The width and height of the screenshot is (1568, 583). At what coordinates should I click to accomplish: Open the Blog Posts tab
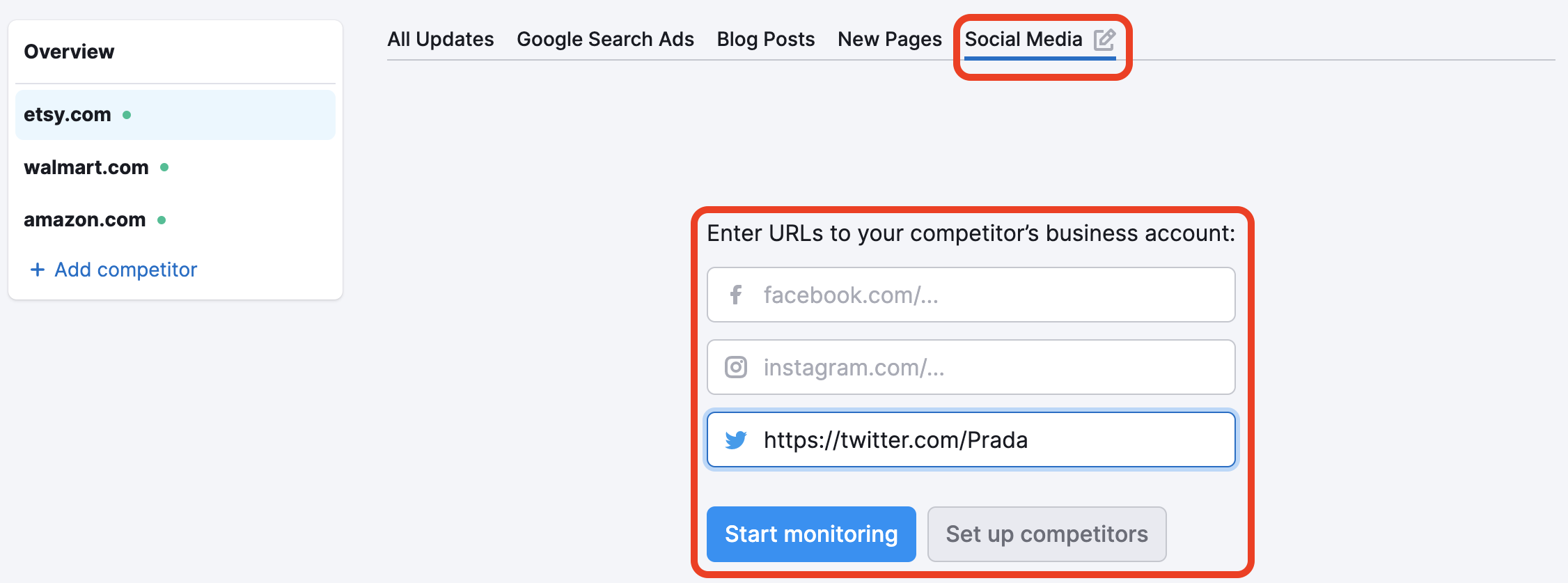766,39
